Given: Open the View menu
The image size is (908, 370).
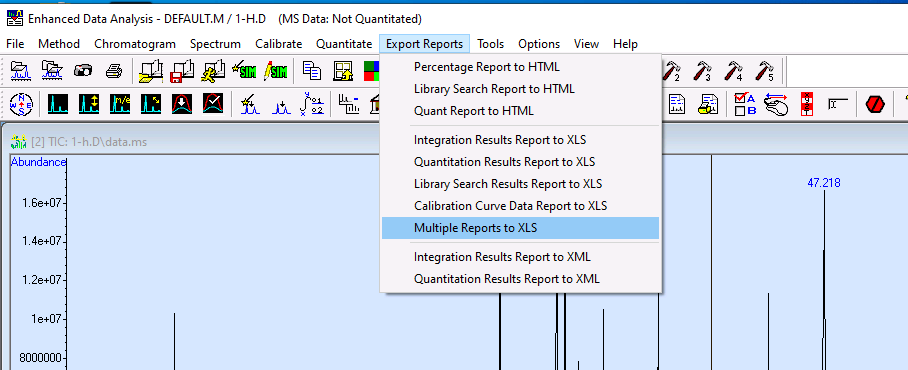Looking at the screenshot, I should point(587,44).
